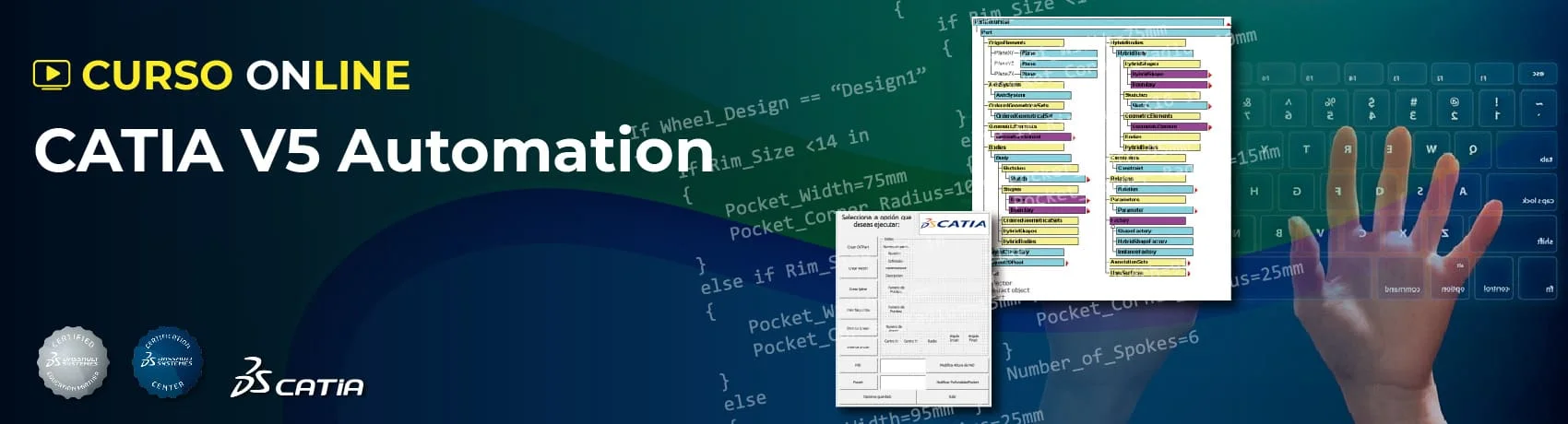The width and height of the screenshot is (1568, 424).
Task: Select the blue Relation box
Action: click(1155, 190)
